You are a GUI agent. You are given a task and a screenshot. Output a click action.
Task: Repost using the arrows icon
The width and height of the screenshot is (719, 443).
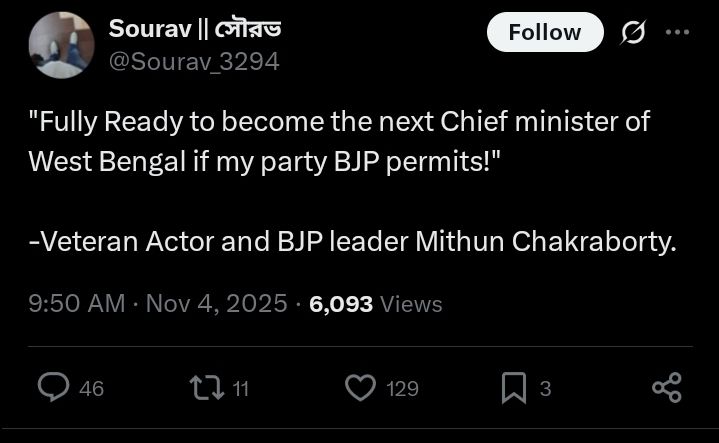[x=208, y=387]
